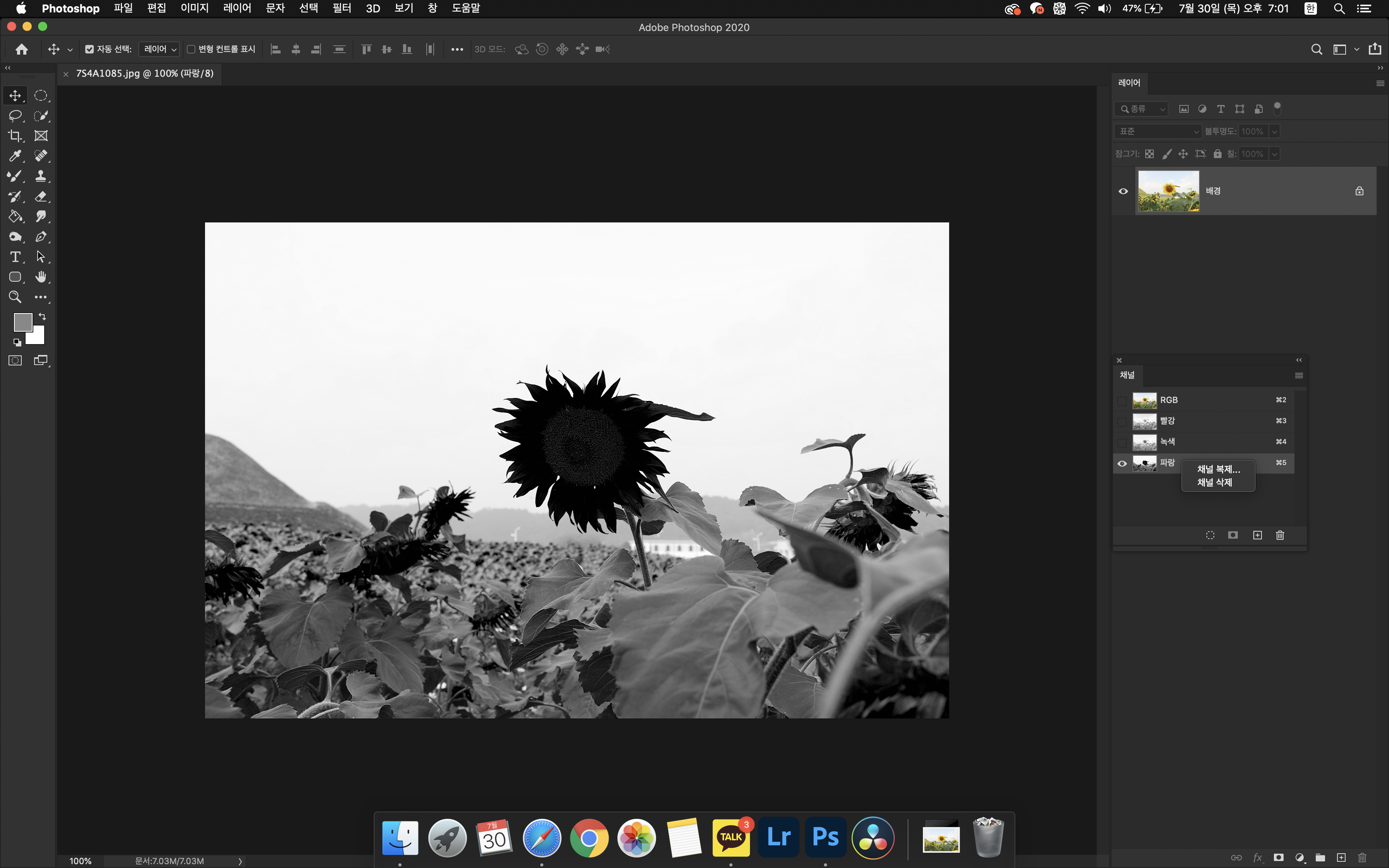This screenshot has width=1389, height=868.
Task: Show the RGB channel visibility
Action: [1122, 400]
